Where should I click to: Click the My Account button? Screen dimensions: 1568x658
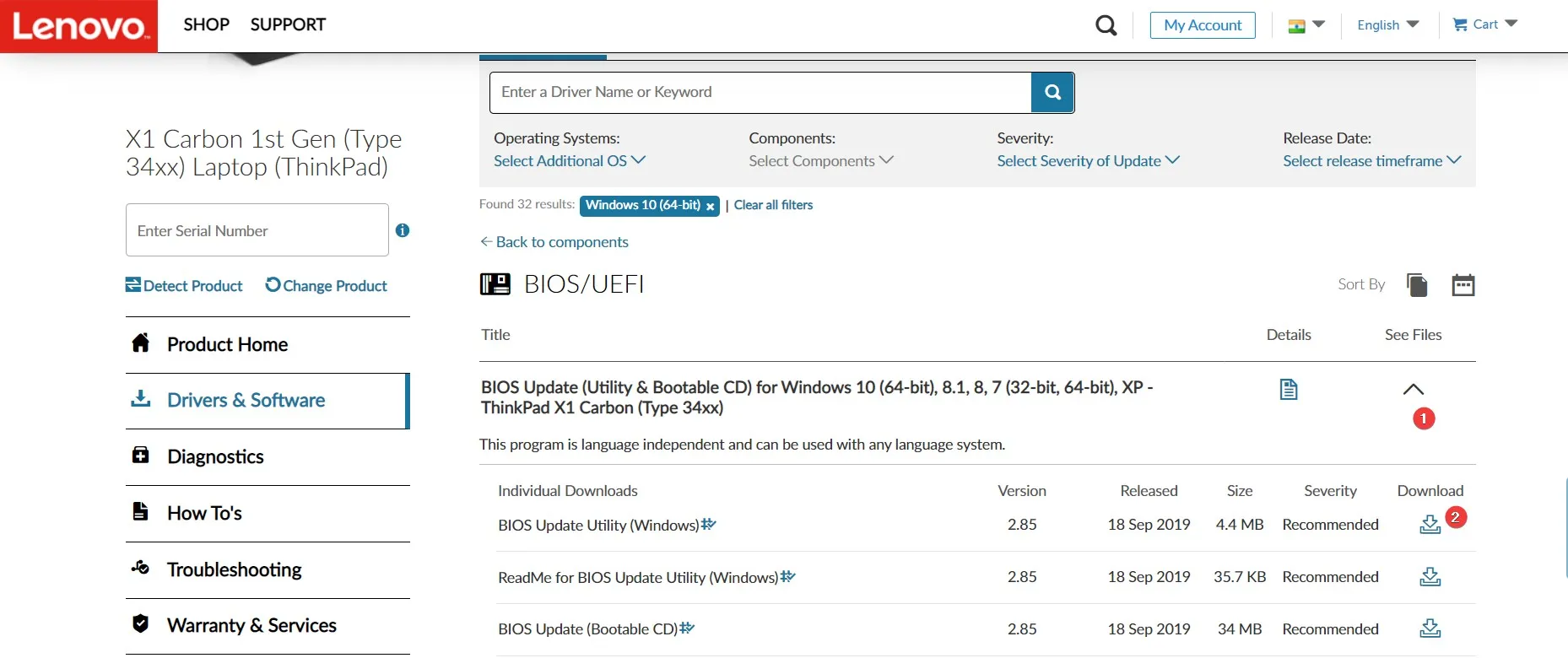[1203, 25]
